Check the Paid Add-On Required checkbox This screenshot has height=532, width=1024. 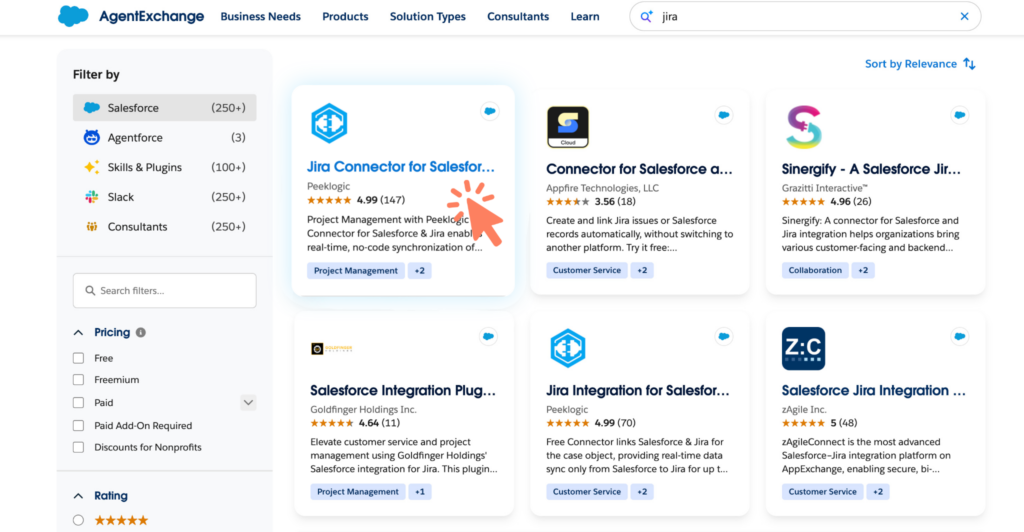click(x=78, y=426)
